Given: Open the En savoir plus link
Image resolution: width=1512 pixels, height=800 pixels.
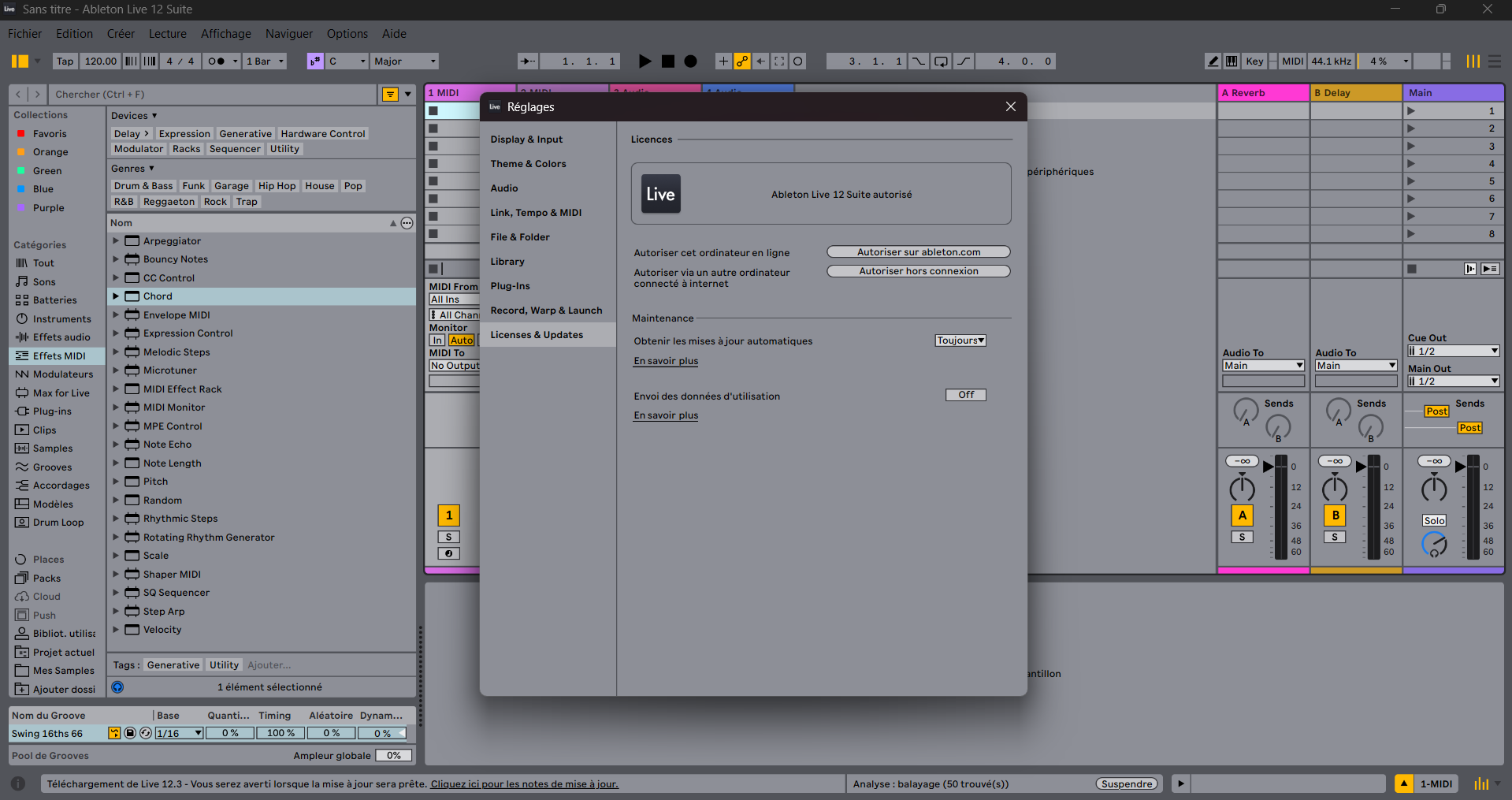Looking at the screenshot, I should click(x=665, y=360).
